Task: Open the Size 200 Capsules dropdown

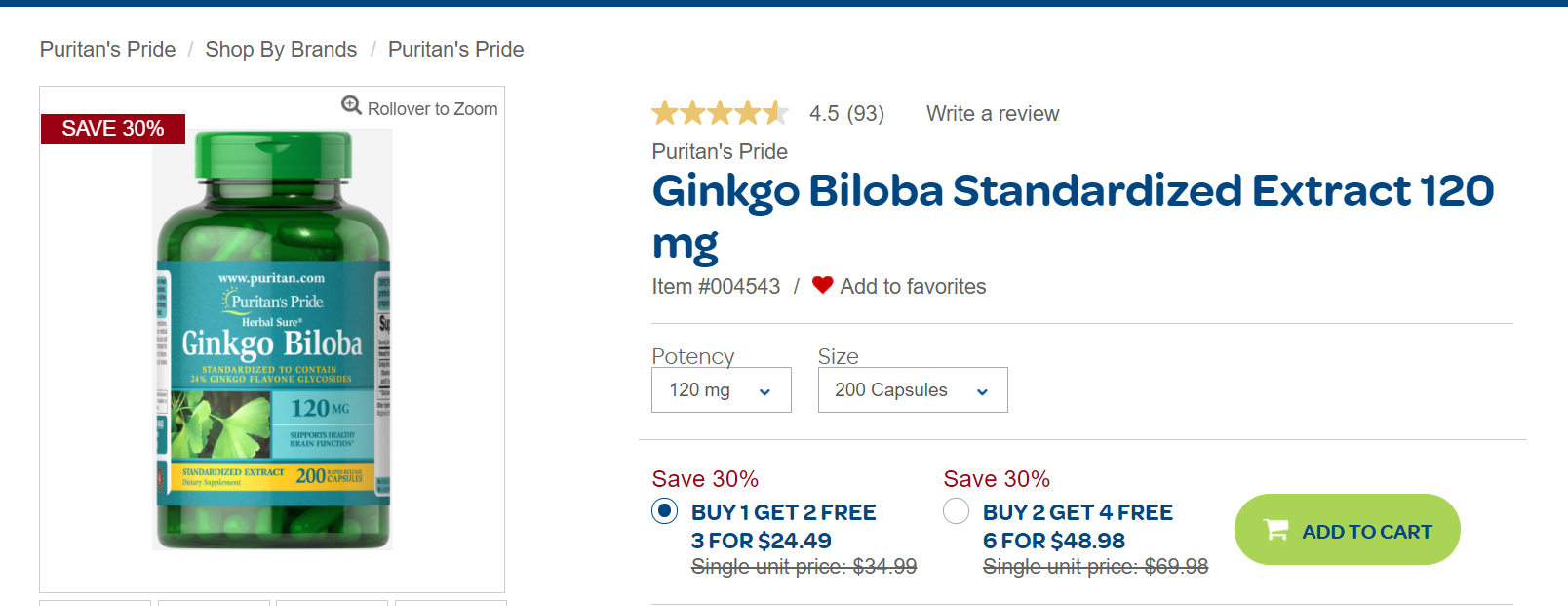Action: (912, 390)
